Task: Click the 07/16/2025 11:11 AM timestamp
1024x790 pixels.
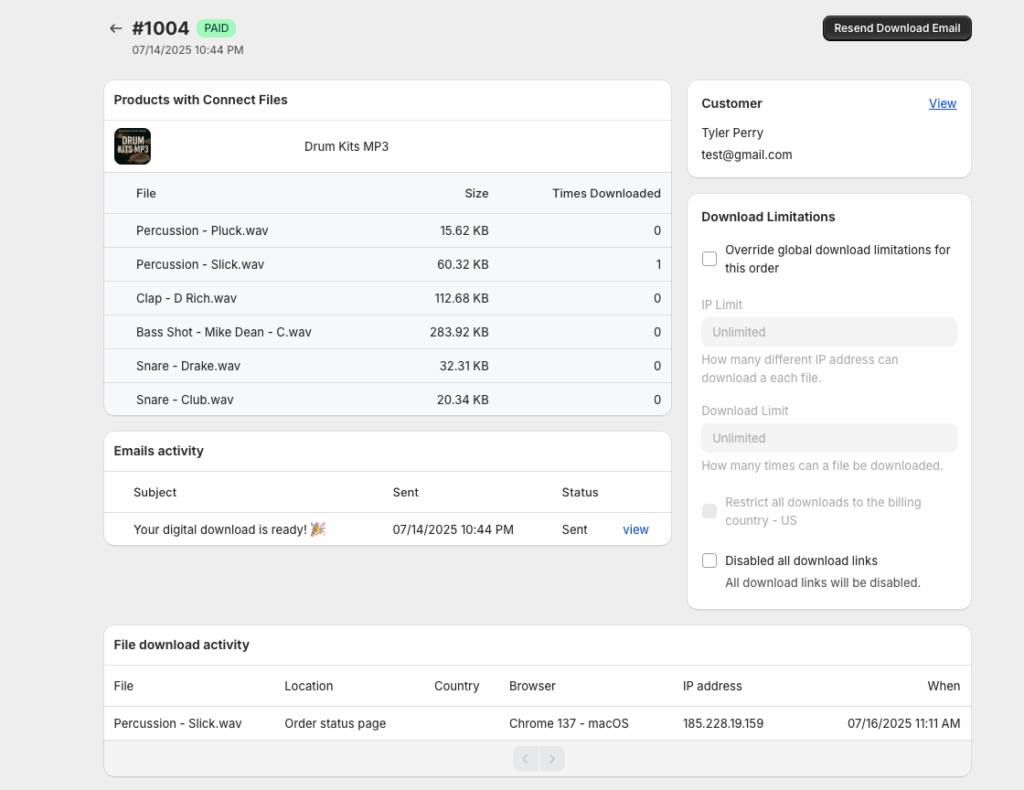Action: pyautogui.click(x=903, y=723)
